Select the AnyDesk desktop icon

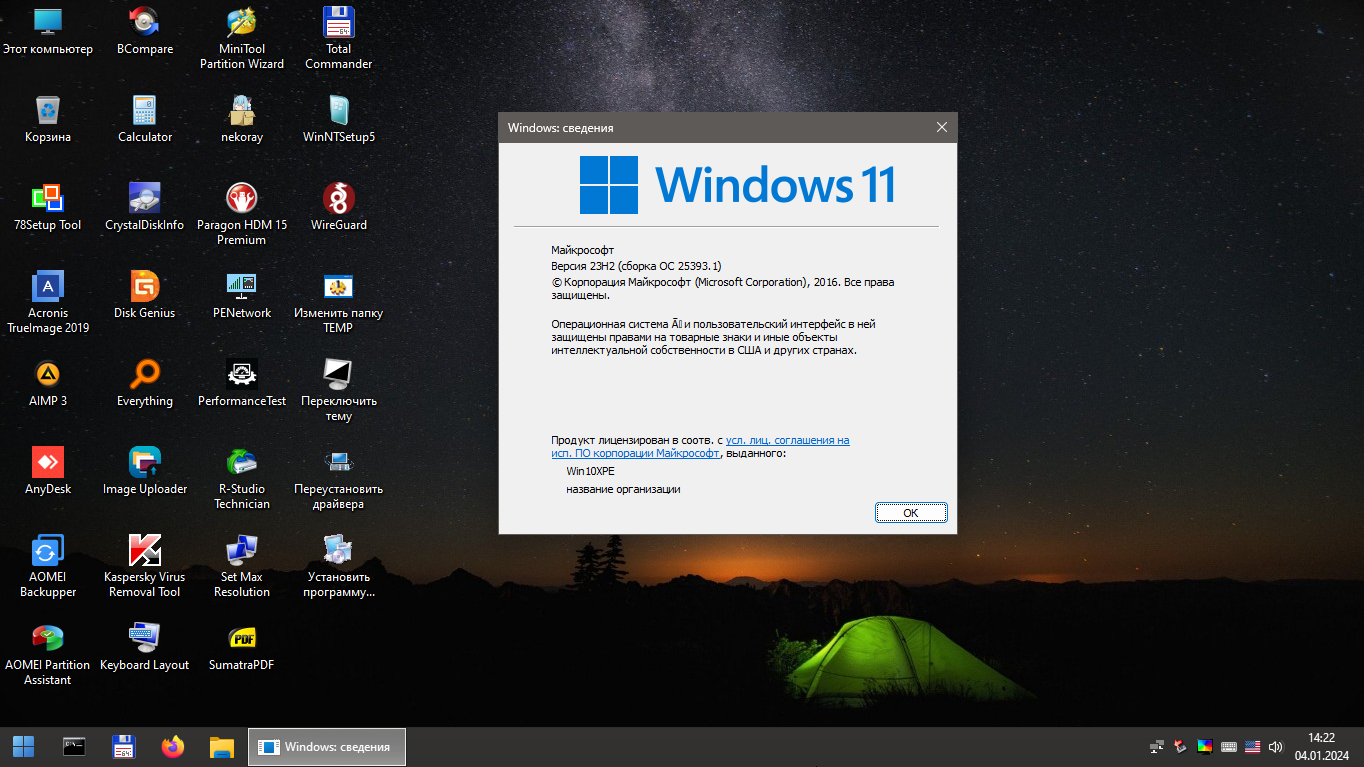(47, 472)
